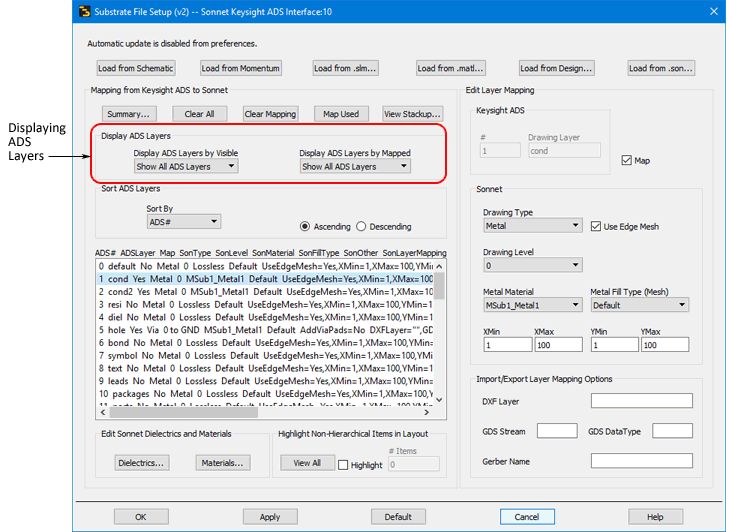Click the YMin input field
Viewport: 729px width, 532px height.
tap(615, 345)
